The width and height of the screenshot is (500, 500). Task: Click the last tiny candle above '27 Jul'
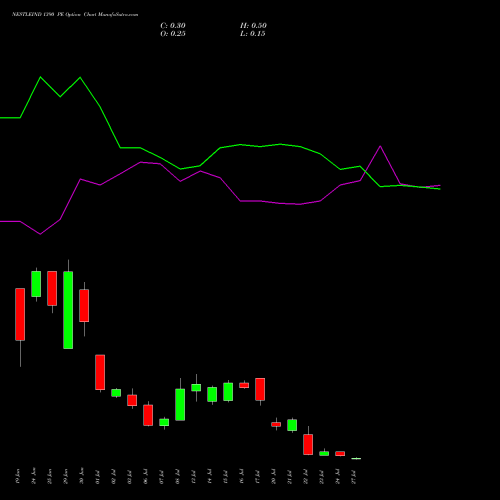point(356,459)
